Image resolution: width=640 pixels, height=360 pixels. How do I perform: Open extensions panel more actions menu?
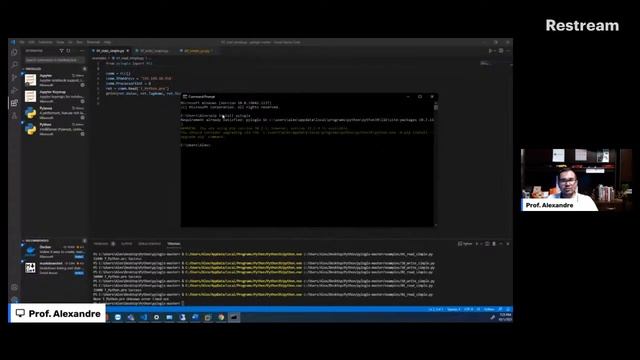click(82, 51)
